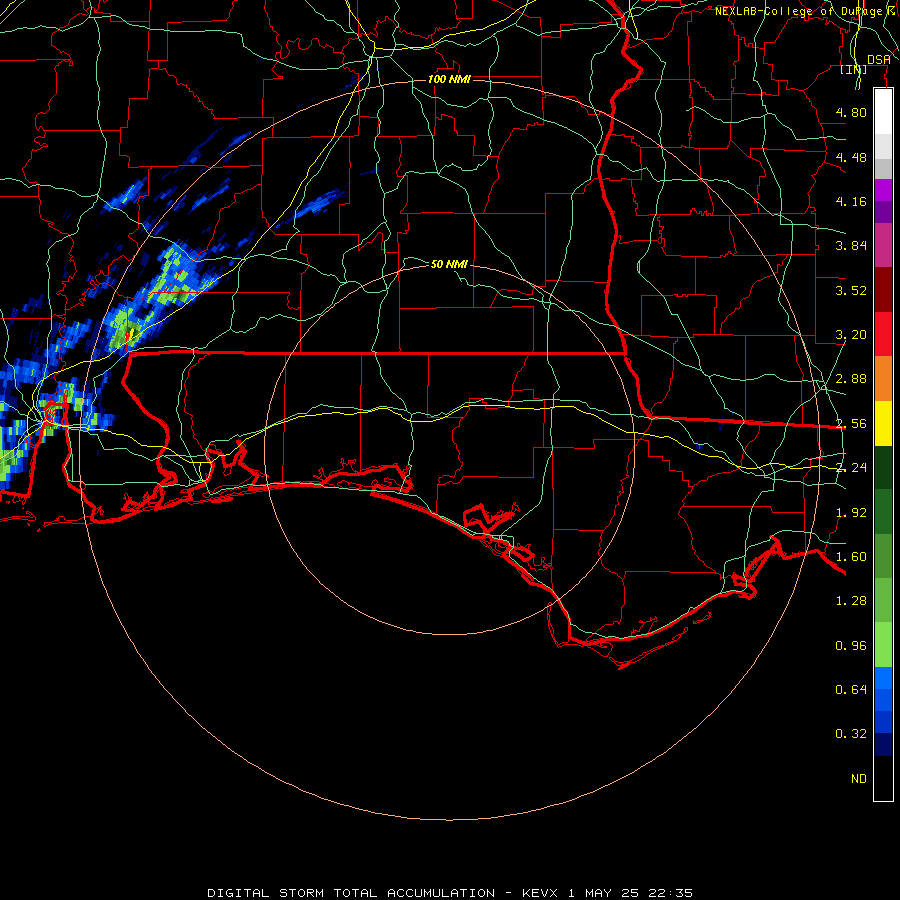Viewport: 900px width, 900px height.
Task: Click the 0.32 legend value
Action: click(x=851, y=734)
